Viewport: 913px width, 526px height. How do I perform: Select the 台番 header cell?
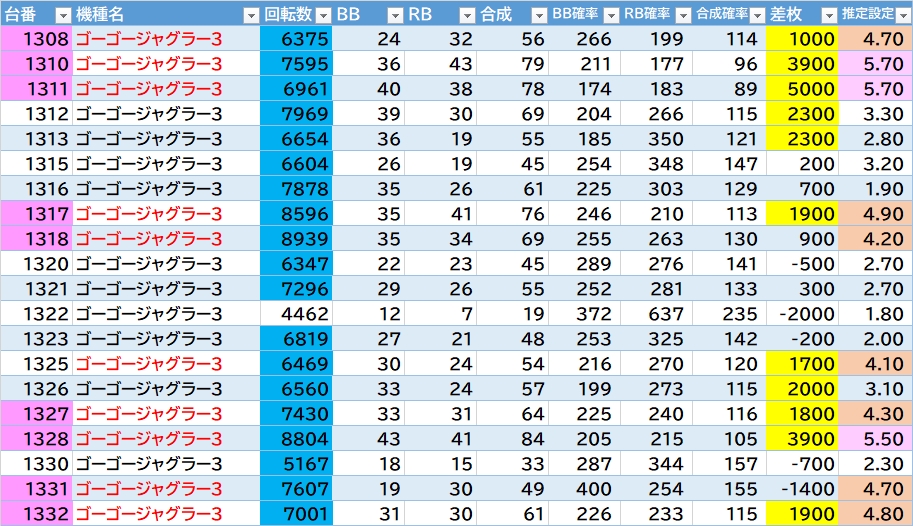[x=36, y=13]
